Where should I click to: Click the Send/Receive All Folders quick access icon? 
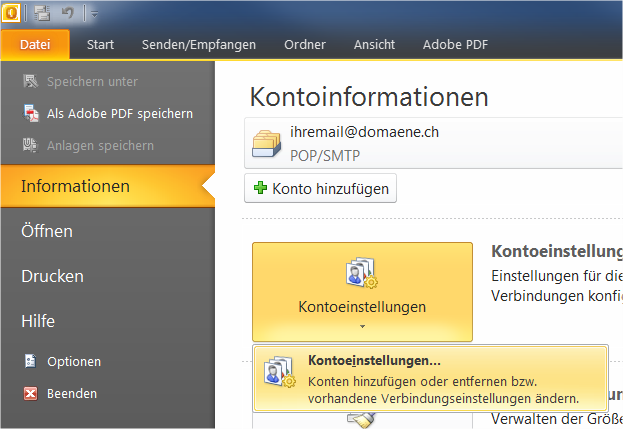42,13
